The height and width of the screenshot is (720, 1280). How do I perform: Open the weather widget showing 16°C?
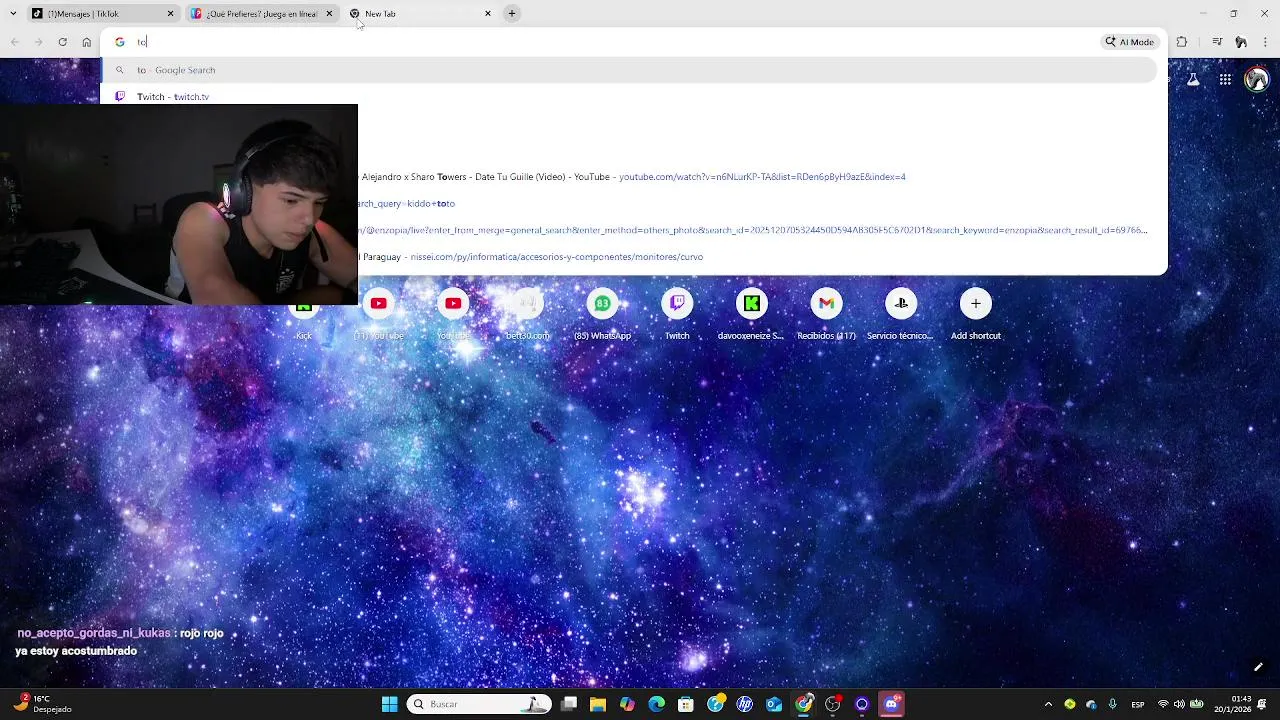tap(44, 704)
